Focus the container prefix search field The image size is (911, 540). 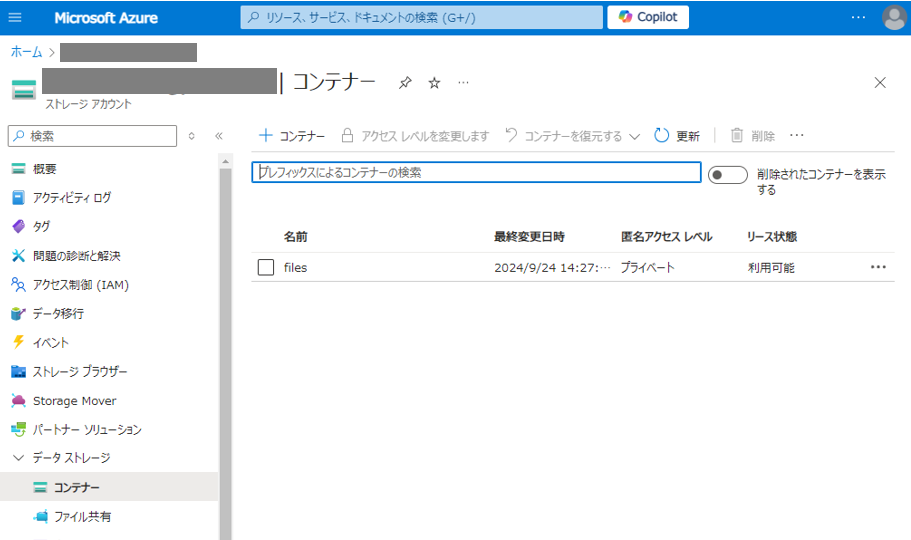coord(476,172)
